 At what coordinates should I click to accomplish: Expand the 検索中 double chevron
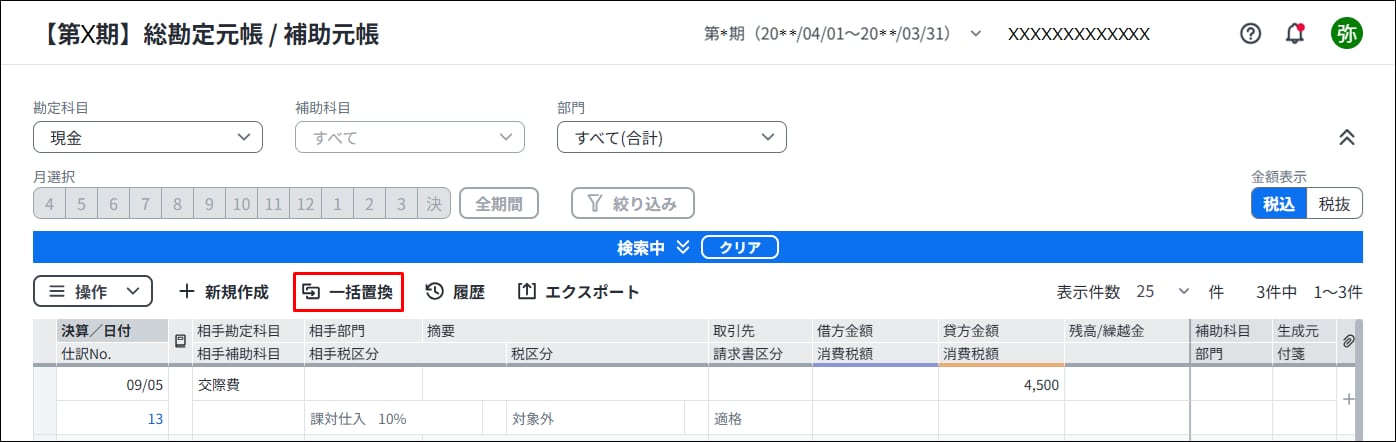coord(683,247)
